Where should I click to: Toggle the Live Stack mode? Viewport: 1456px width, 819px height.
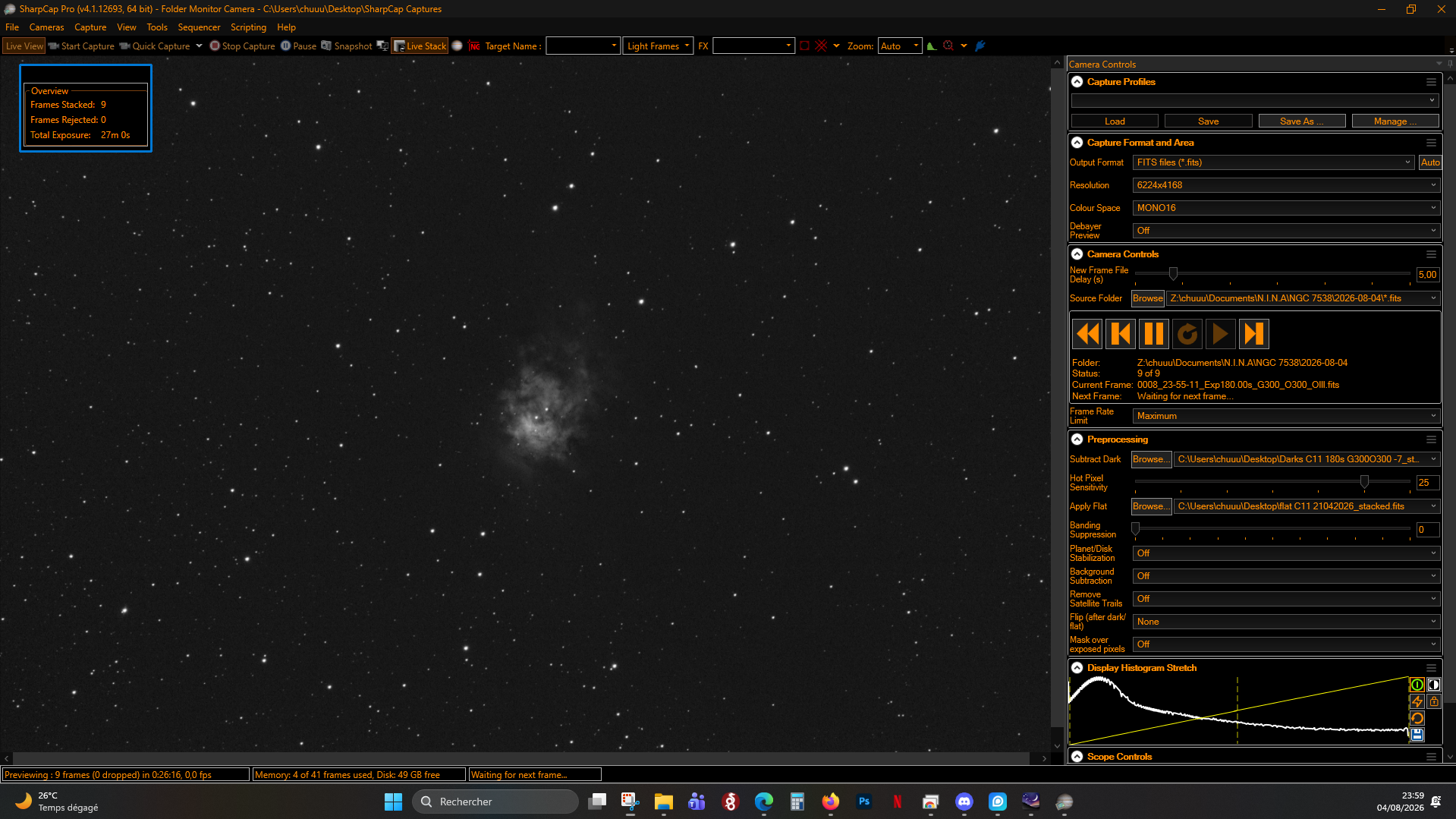pos(420,46)
